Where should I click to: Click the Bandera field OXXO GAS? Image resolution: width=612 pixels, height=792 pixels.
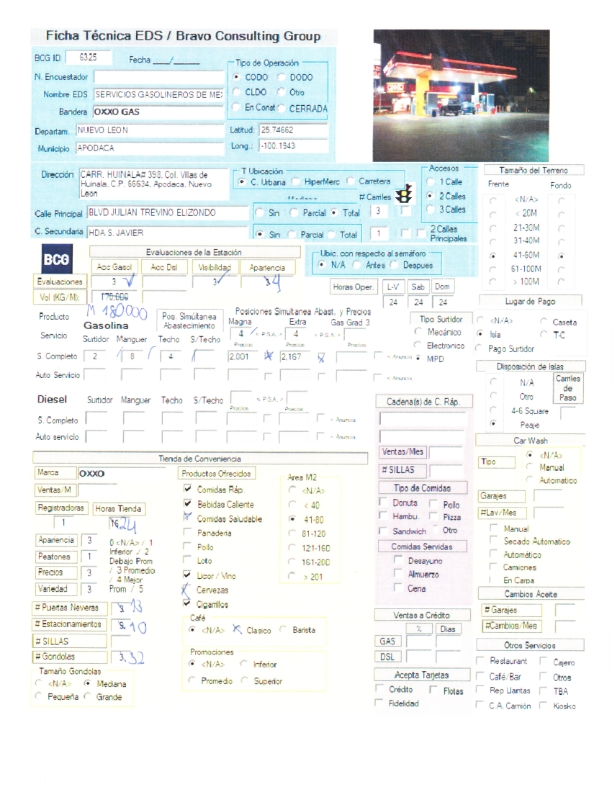click(159, 112)
